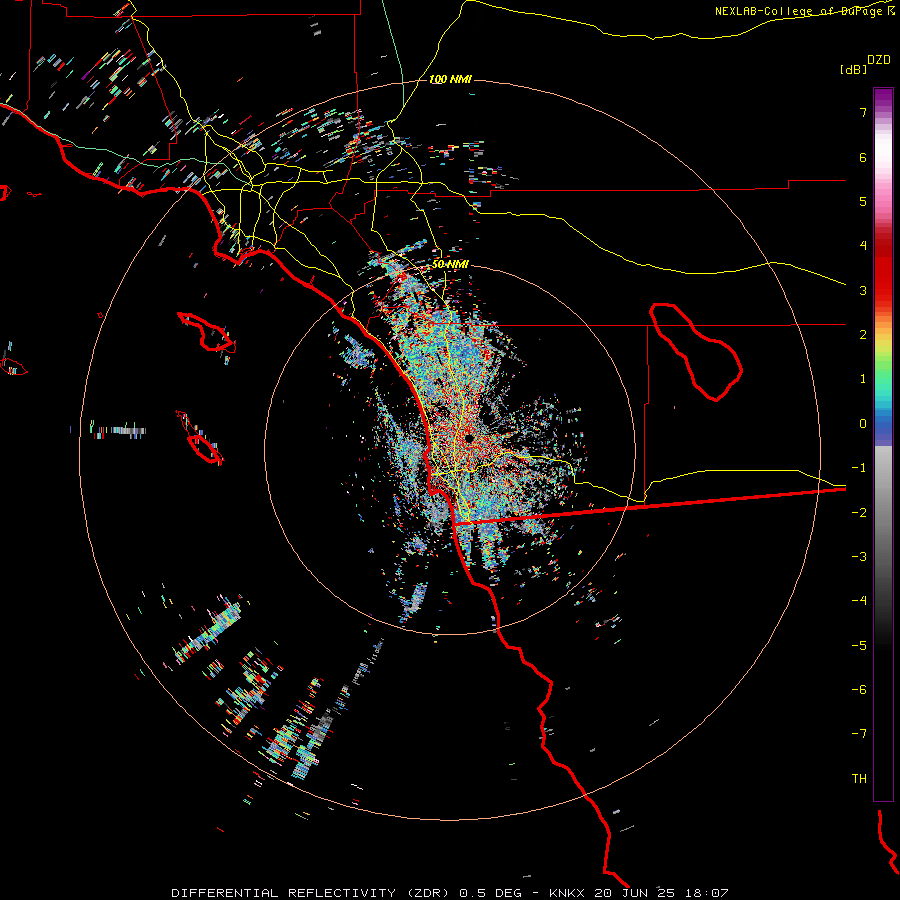Click the KNKX station identifier
The height and width of the screenshot is (900, 900).
[567, 893]
